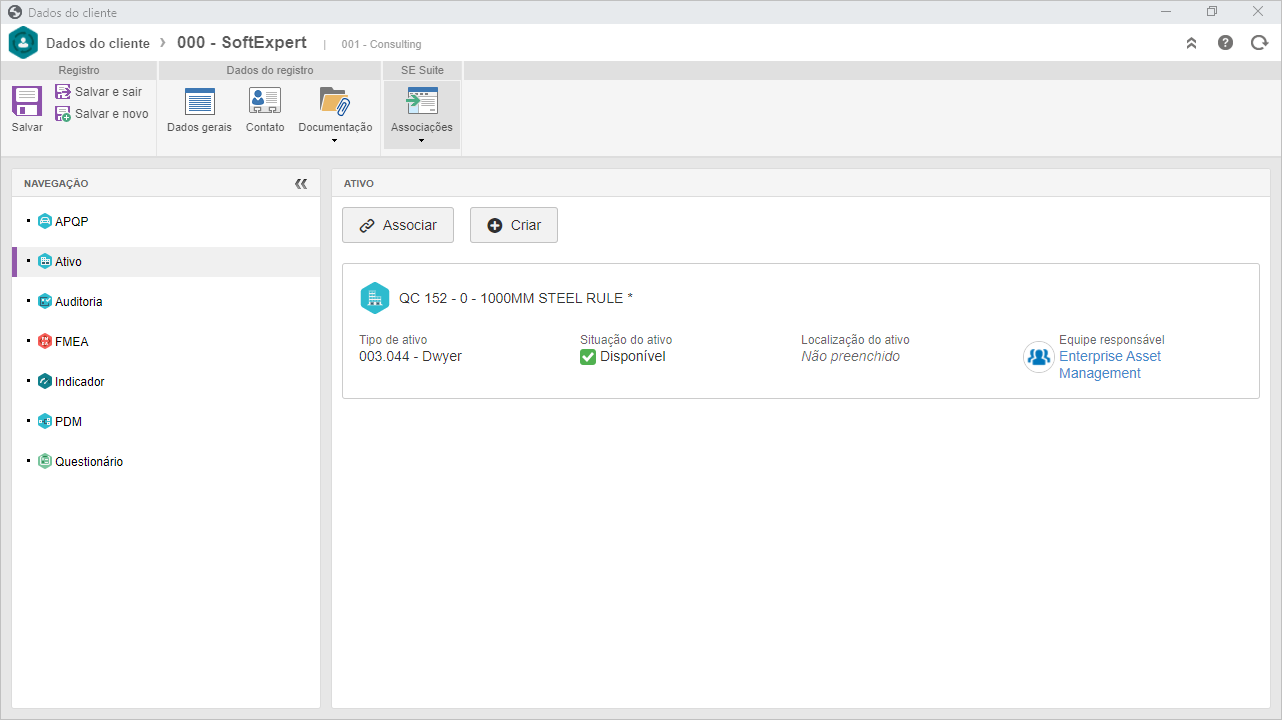
Task: Click the refresh icon in header
Action: pyautogui.click(x=1259, y=43)
